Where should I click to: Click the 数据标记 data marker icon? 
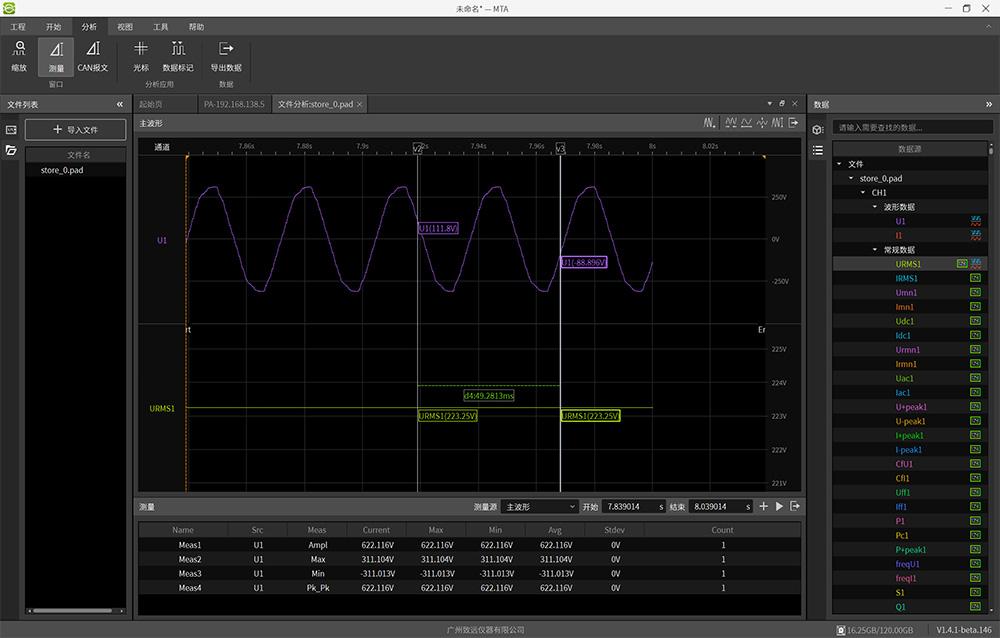click(x=178, y=56)
